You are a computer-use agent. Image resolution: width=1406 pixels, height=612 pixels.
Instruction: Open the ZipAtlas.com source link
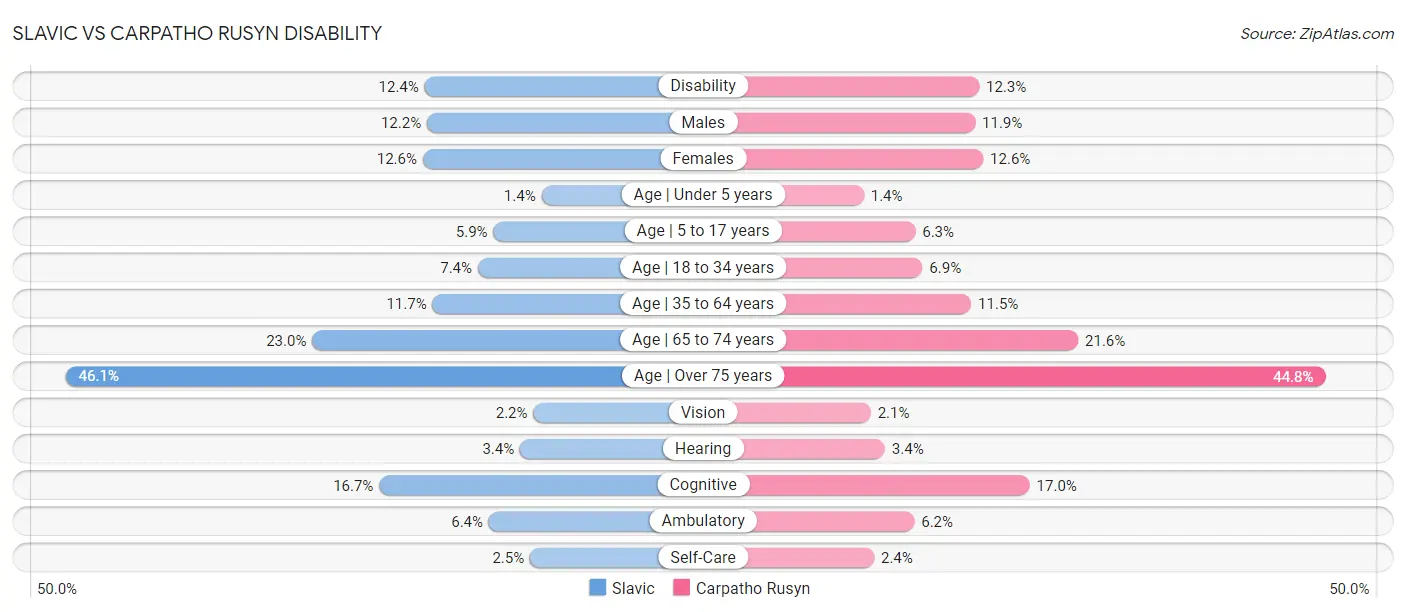coord(1317,33)
